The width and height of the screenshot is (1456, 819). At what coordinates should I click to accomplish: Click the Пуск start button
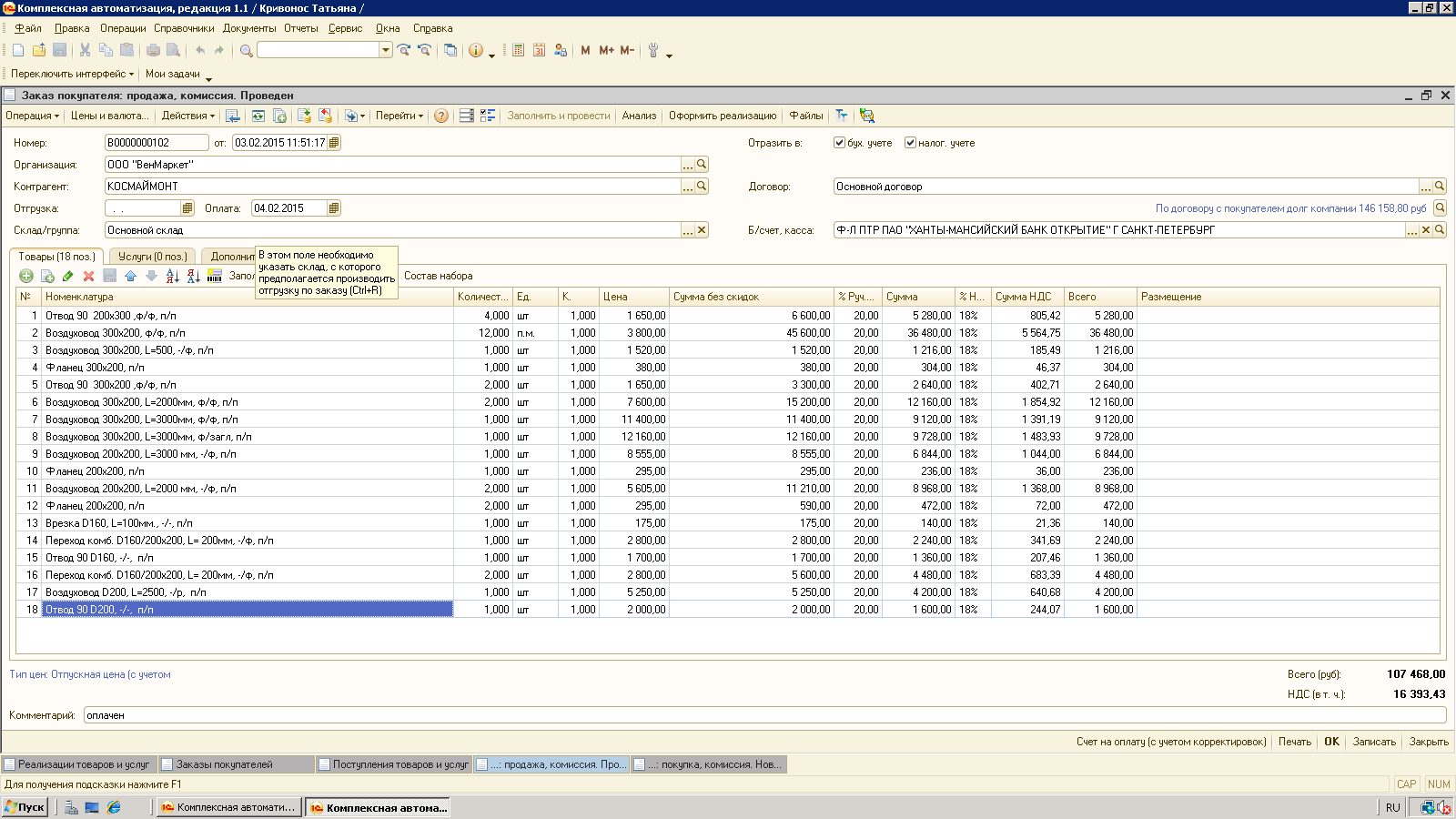click(25, 807)
